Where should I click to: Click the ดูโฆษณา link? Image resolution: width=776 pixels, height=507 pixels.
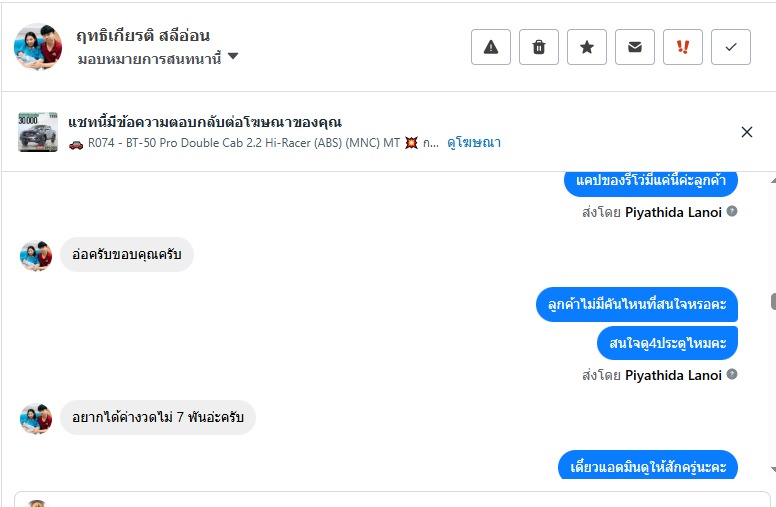474,143
